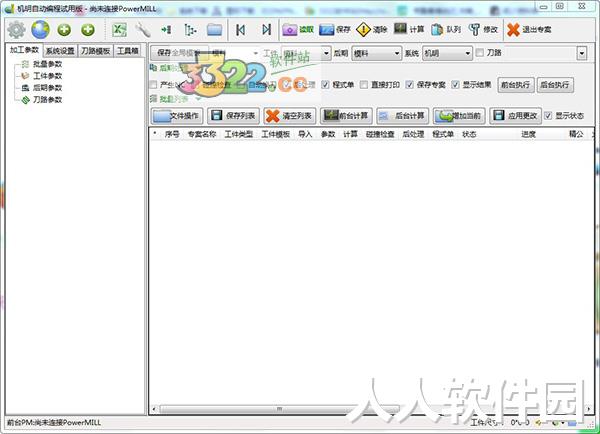Click the horizontal scrollbar thumb
Image resolution: width=600 pixels, height=434 pixels.
(x=279, y=409)
